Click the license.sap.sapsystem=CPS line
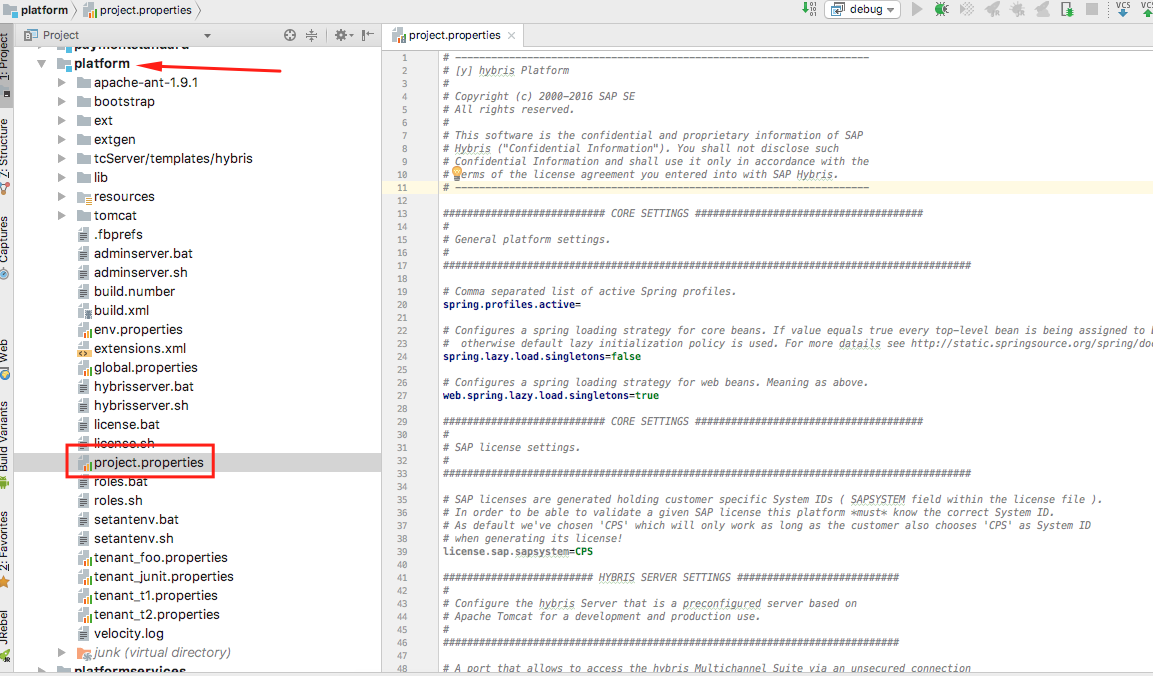The height and width of the screenshot is (676, 1153). (518, 552)
